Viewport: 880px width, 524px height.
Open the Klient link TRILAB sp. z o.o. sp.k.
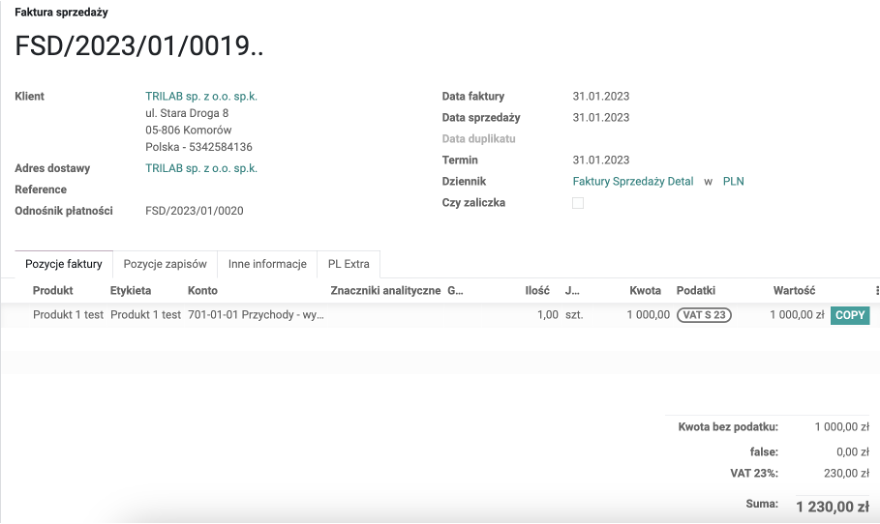click(201, 96)
